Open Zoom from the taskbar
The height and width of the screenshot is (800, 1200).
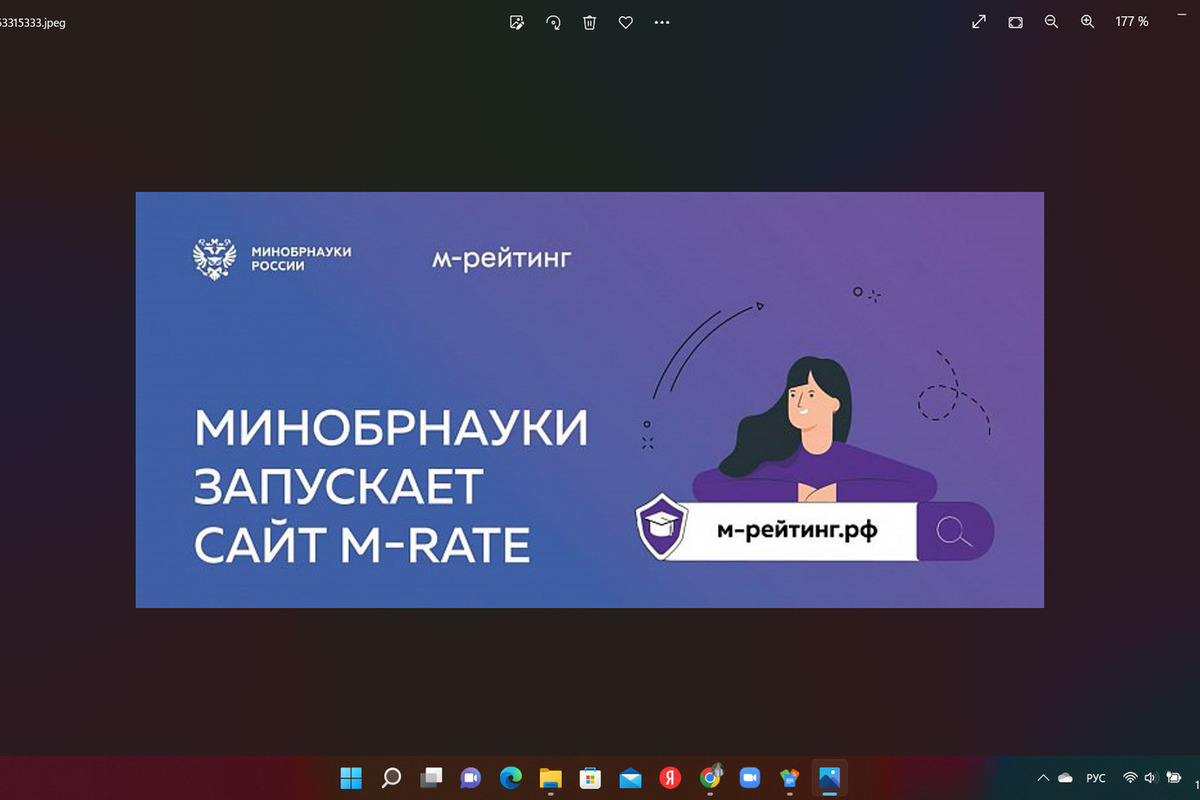(750, 777)
